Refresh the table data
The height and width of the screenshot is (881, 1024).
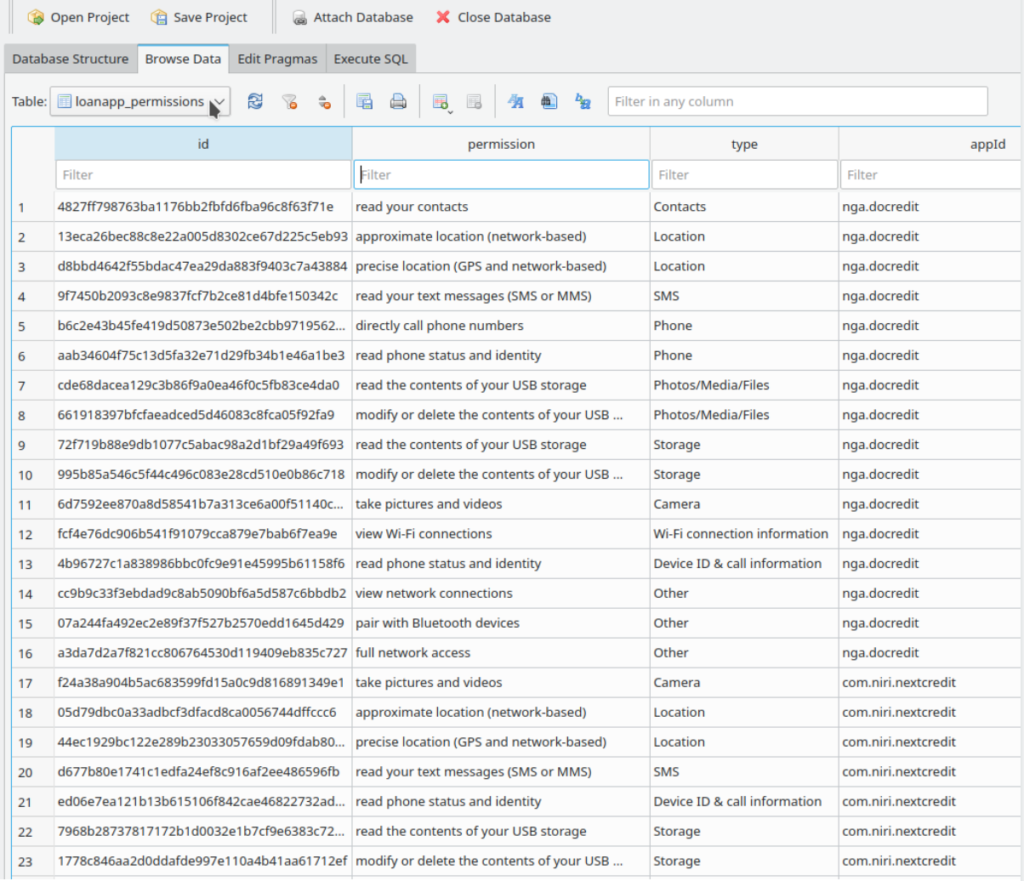pos(255,101)
